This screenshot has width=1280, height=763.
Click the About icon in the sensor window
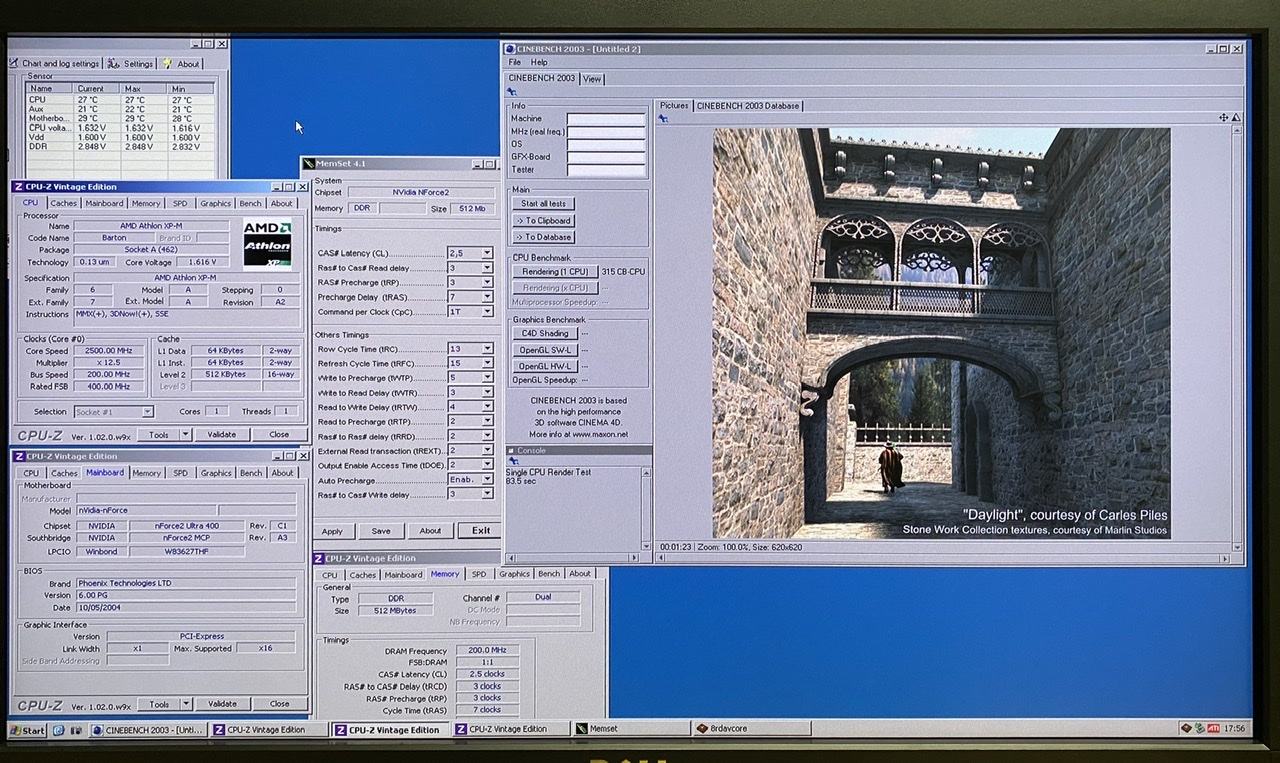coord(168,64)
